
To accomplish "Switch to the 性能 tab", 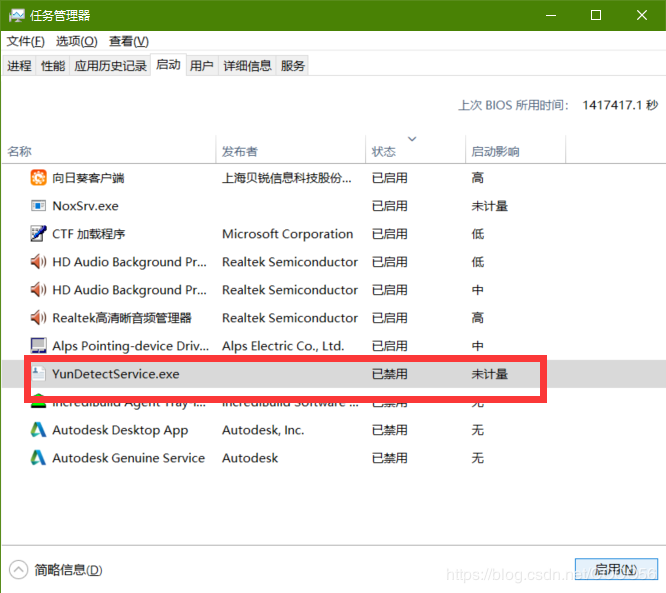I will pyautogui.click(x=53, y=66).
